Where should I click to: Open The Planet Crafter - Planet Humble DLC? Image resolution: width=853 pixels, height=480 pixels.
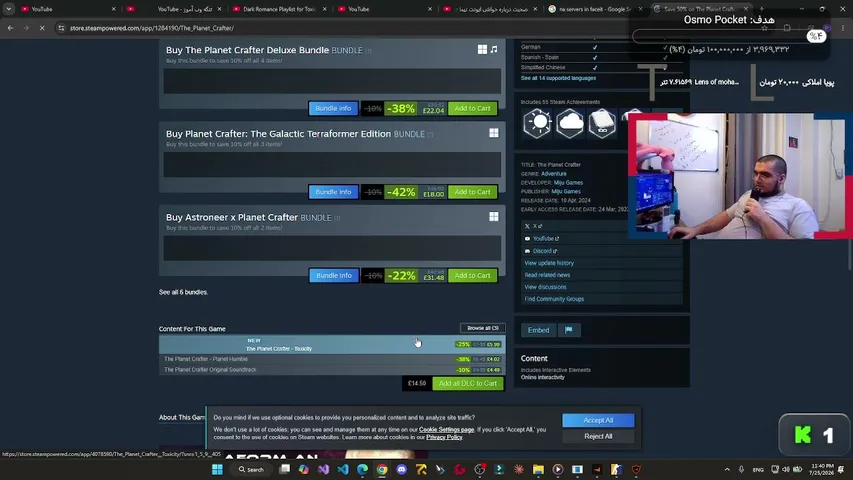tap(332, 359)
